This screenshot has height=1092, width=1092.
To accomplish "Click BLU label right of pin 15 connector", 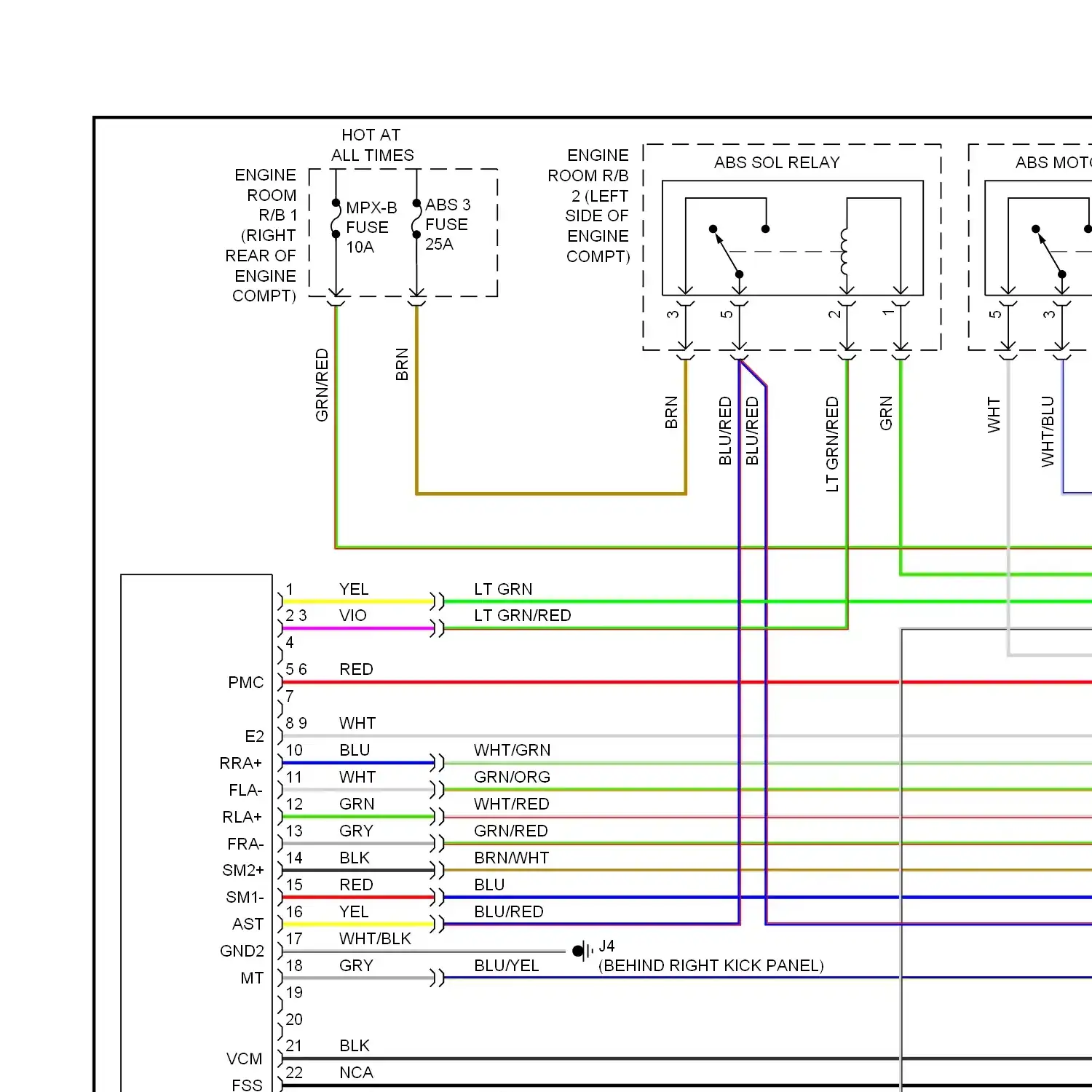I will (x=489, y=885).
